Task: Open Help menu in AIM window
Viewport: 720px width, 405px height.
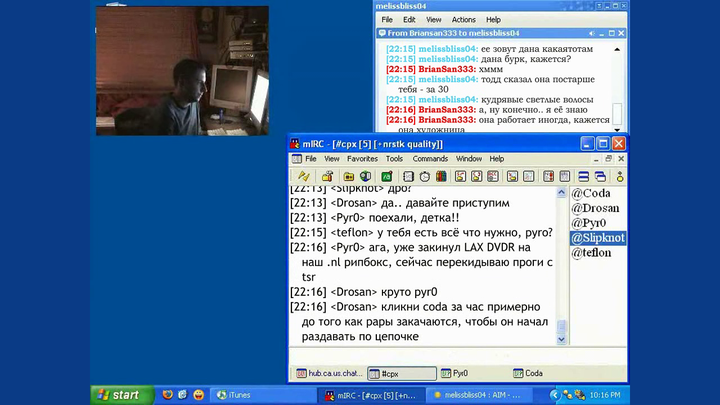Action: (x=493, y=20)
